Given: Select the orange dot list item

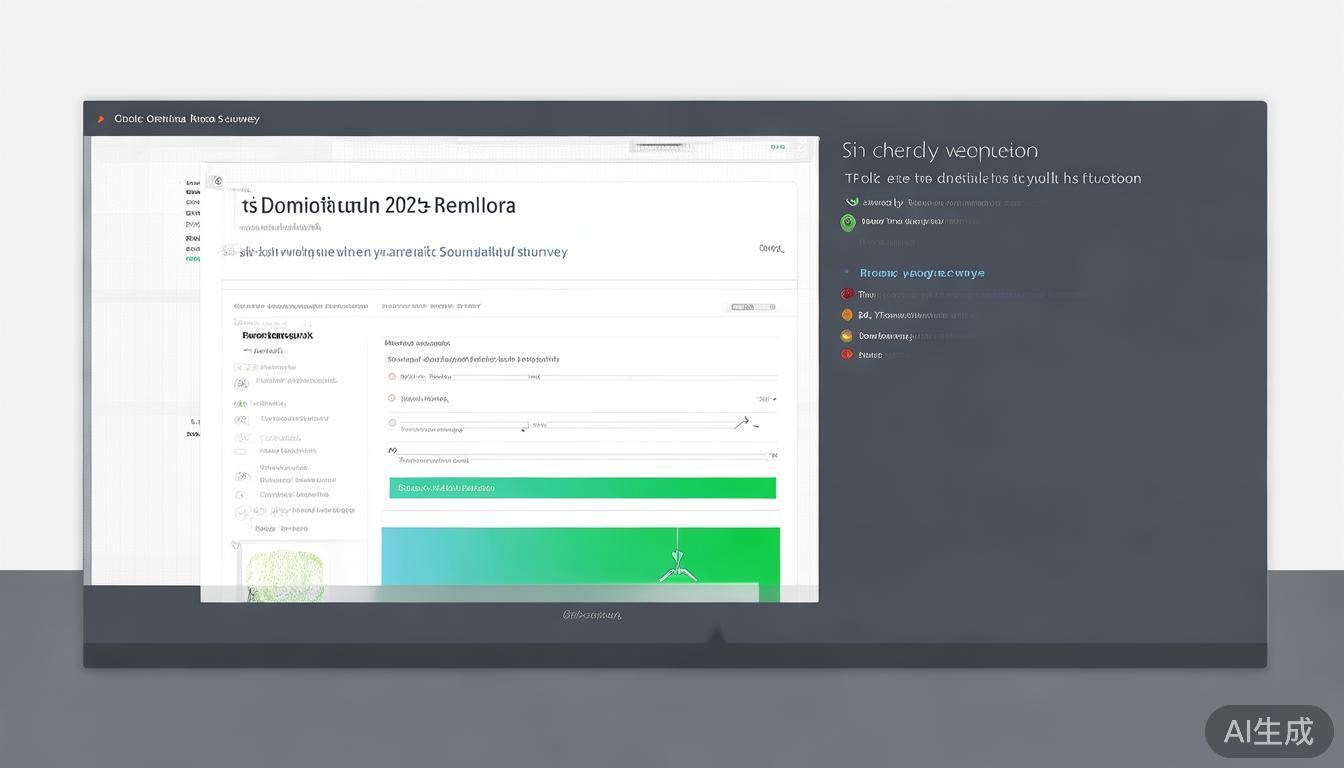Looking at the screenshot, I should (847, 315).
